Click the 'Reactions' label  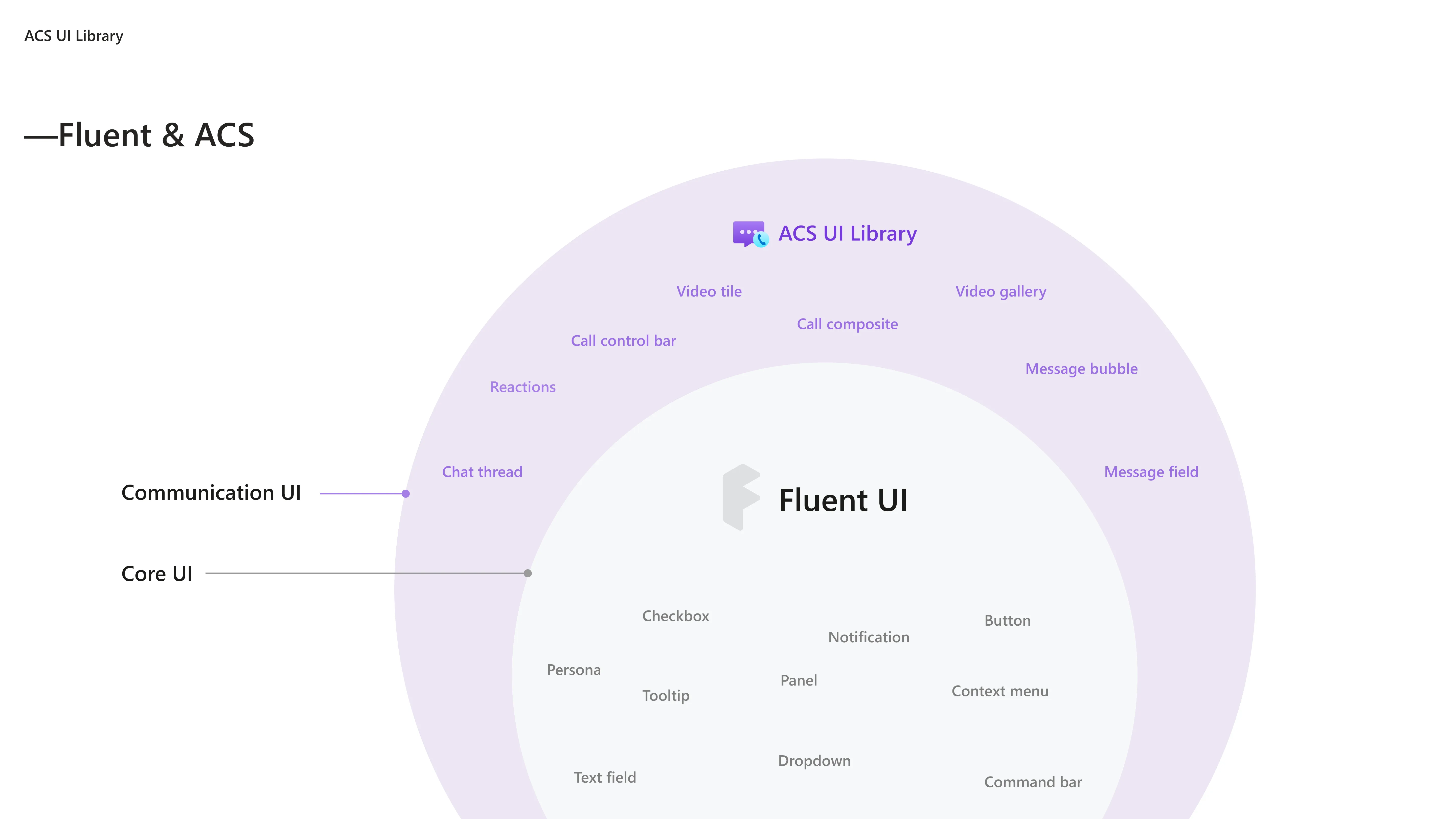click(x=523, y=387)
